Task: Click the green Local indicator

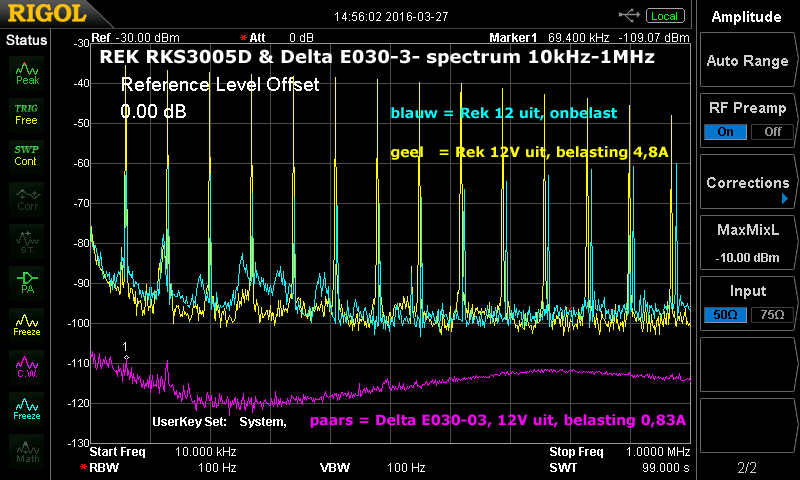Action: coord(665,16)
